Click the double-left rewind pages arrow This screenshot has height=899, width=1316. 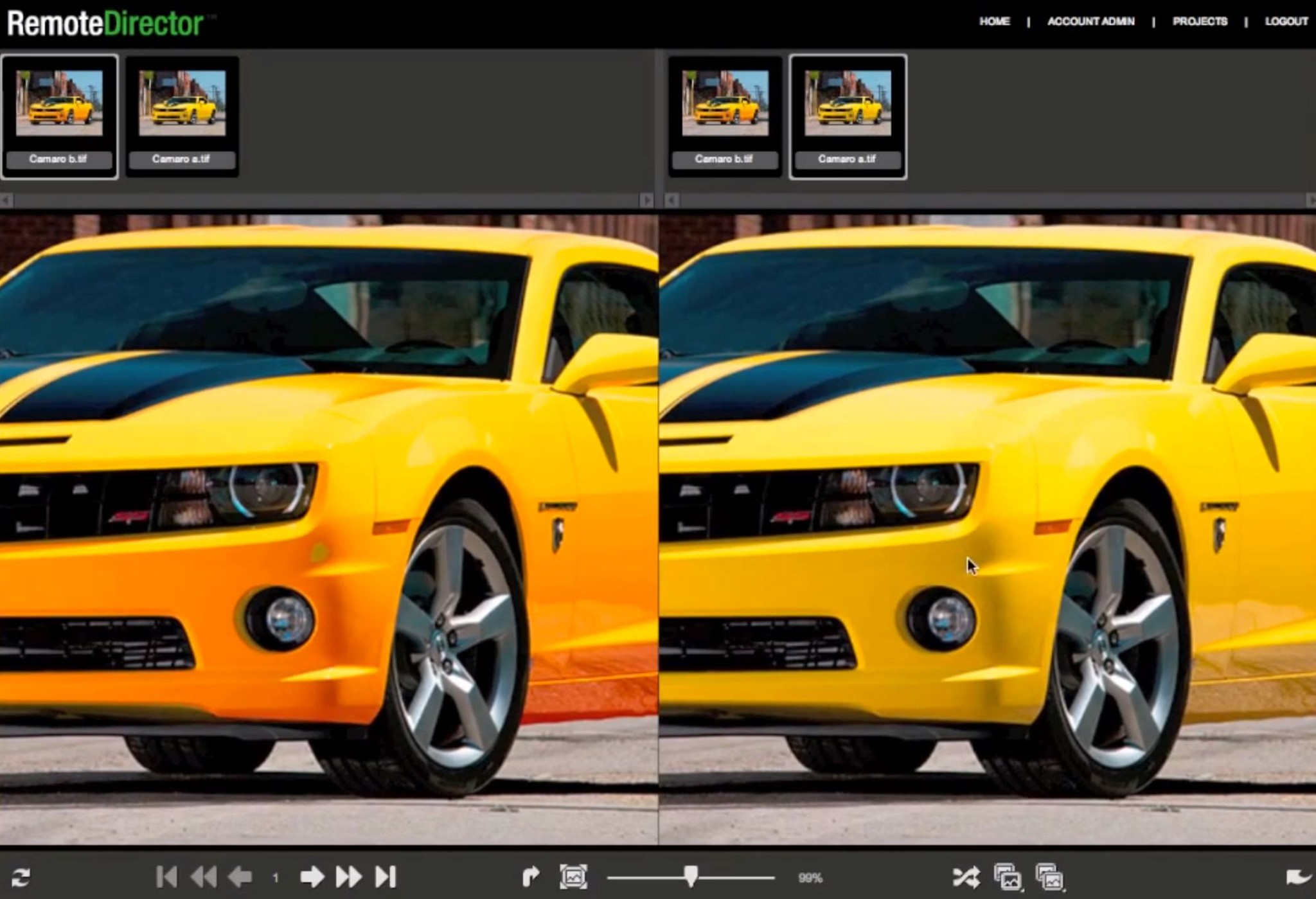point(204,877)
